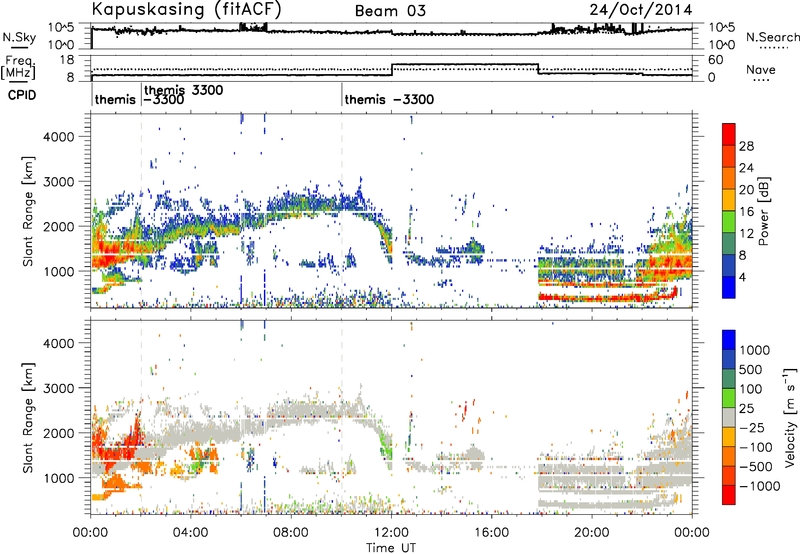Click the 'themis -3300' CPID label near 10:00
Screen dimensions: 800x554
pyautogui.click(x=389, y=99)
